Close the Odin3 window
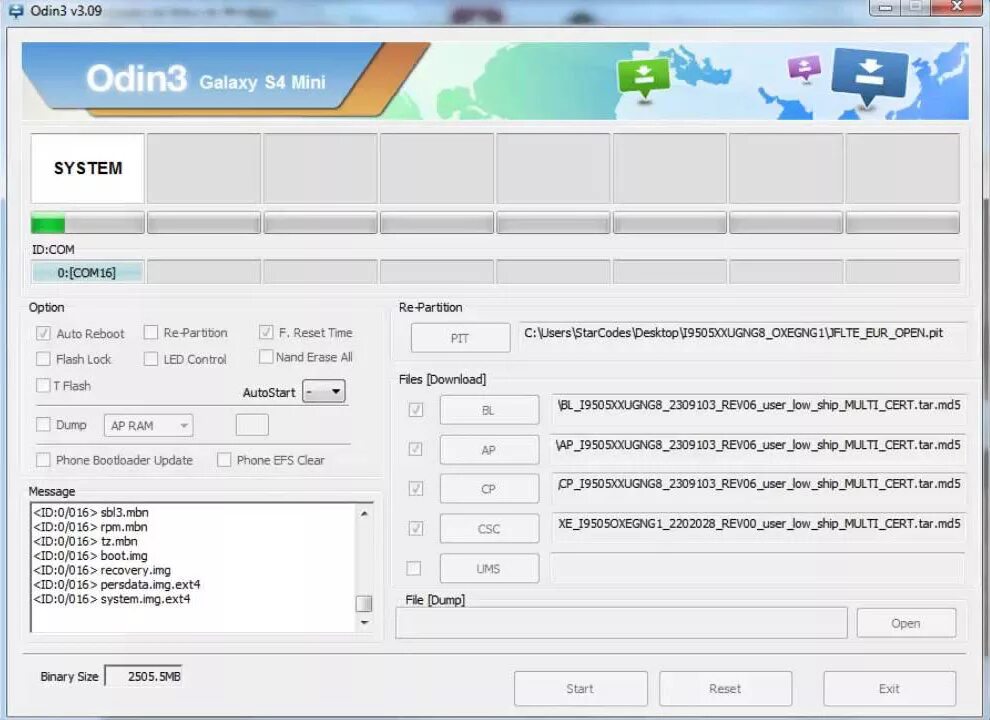 coord(957,7)
